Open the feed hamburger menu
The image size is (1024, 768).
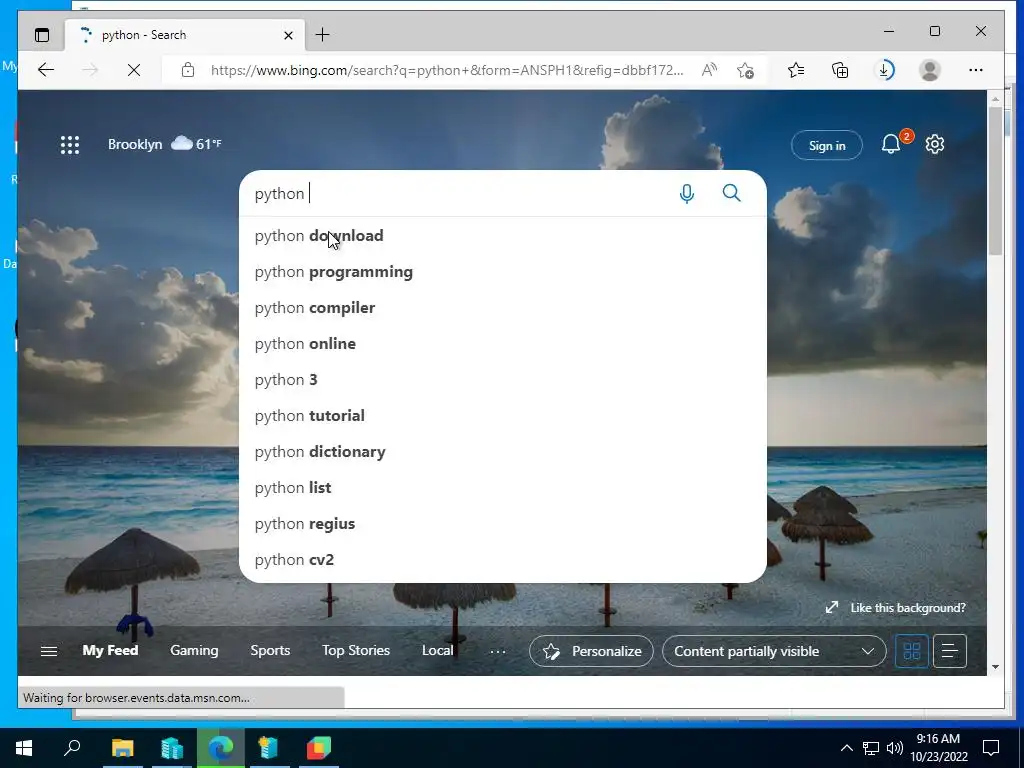point(49,651)
